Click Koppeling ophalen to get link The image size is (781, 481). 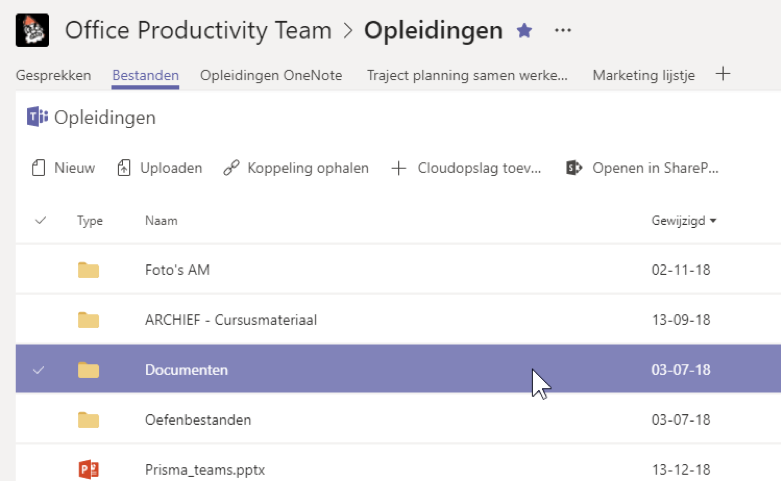click(296, 168)
